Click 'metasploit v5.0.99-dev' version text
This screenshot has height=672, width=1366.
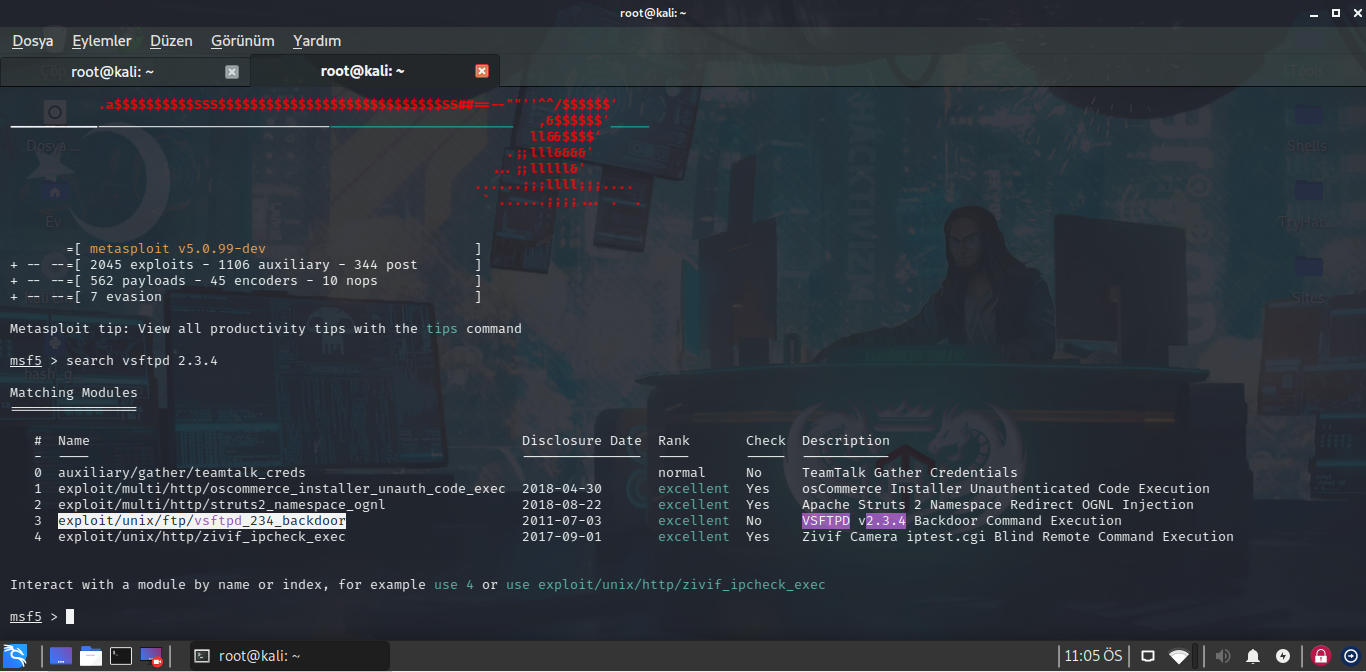point(178,249)
